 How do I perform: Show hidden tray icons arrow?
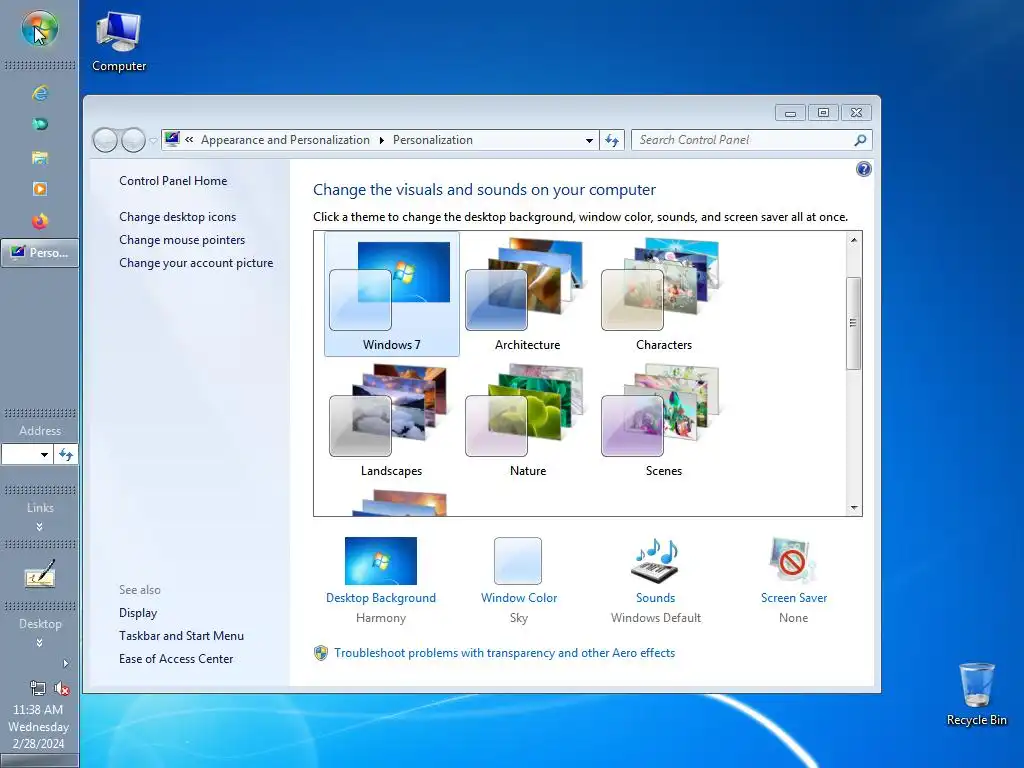(65, 664)
